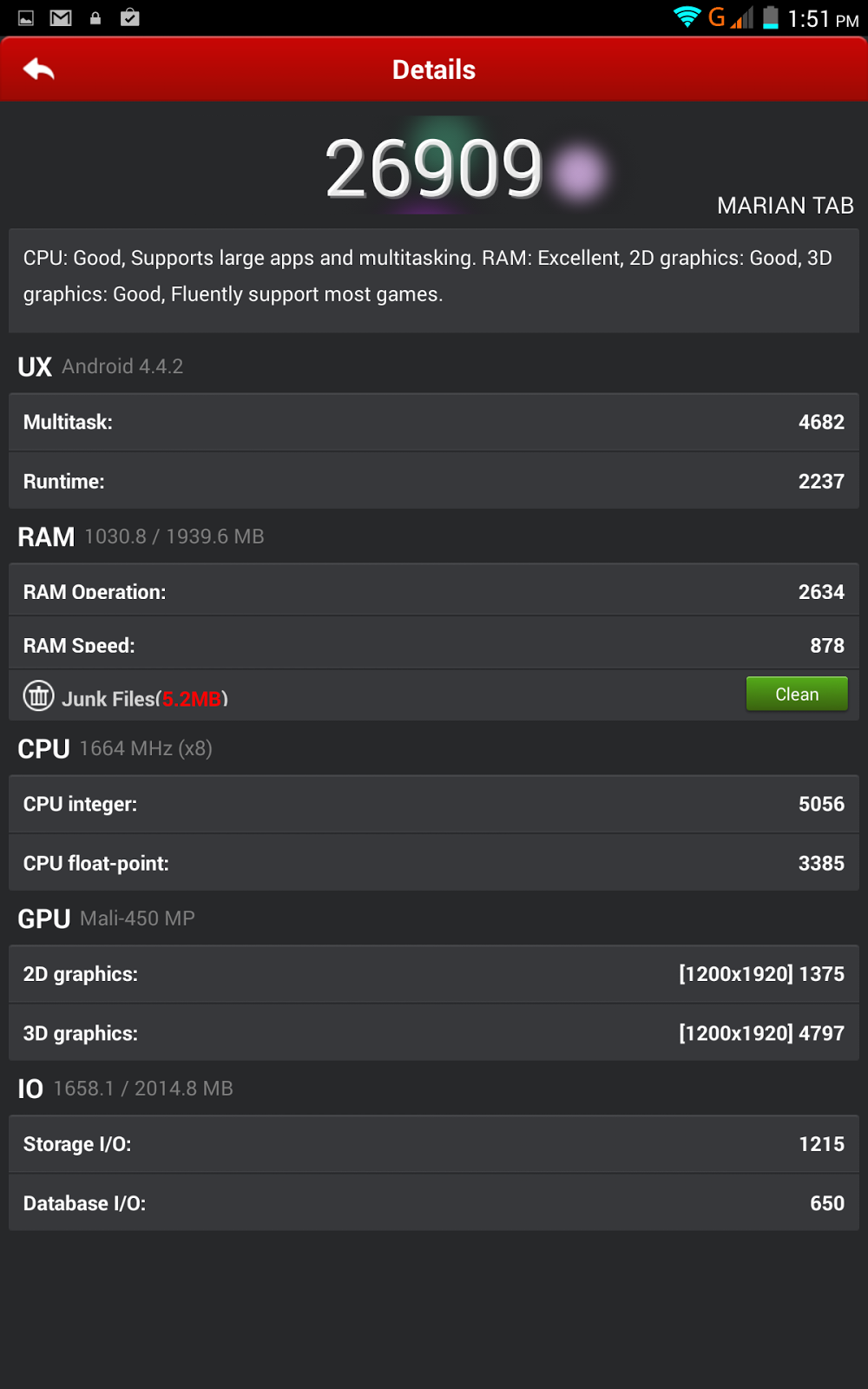Tap the Database I/O score row
The height and width of the screenshot is (1389, 868).
pos(434,1203)
